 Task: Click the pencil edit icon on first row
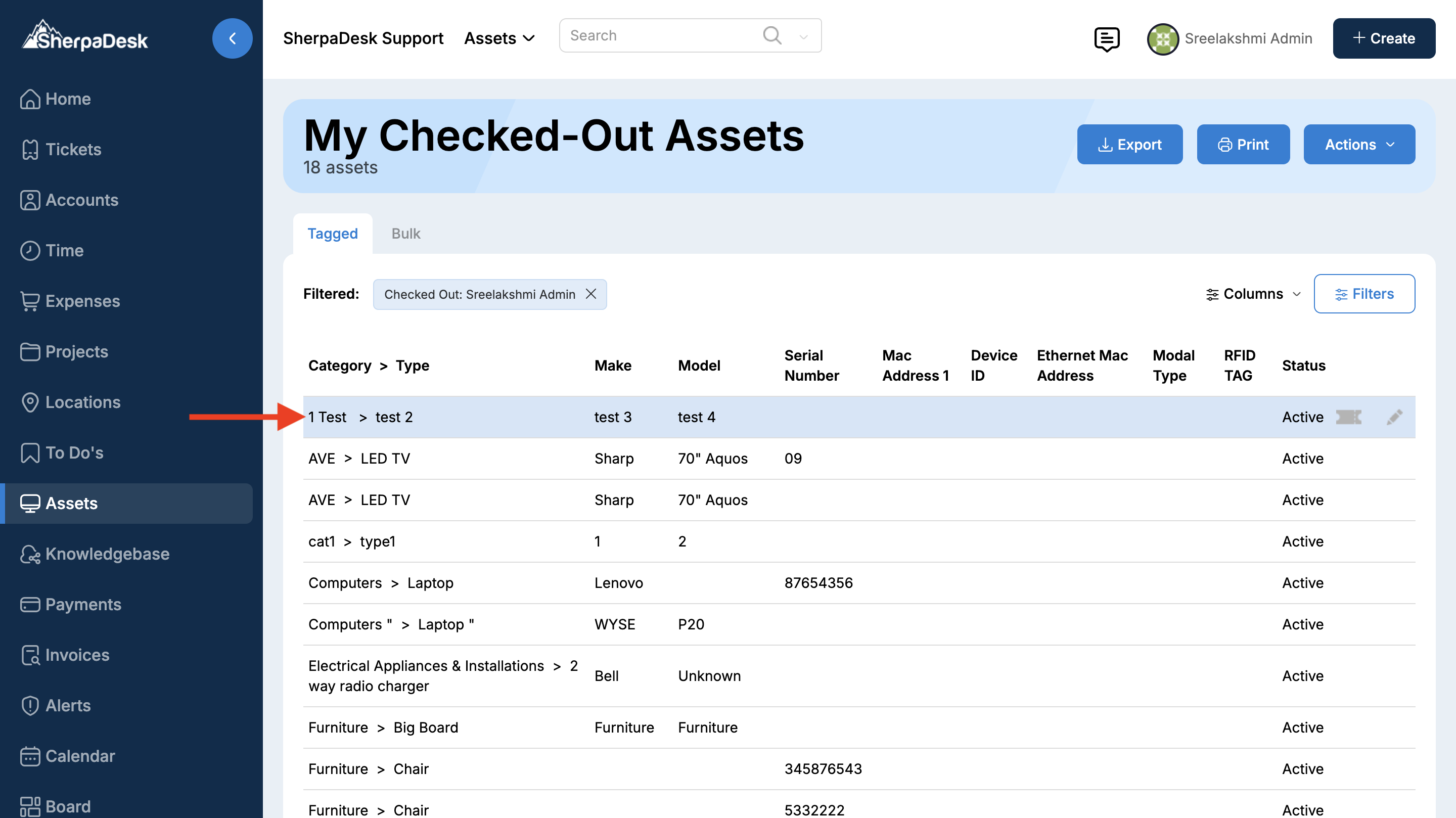(1394, 417)
